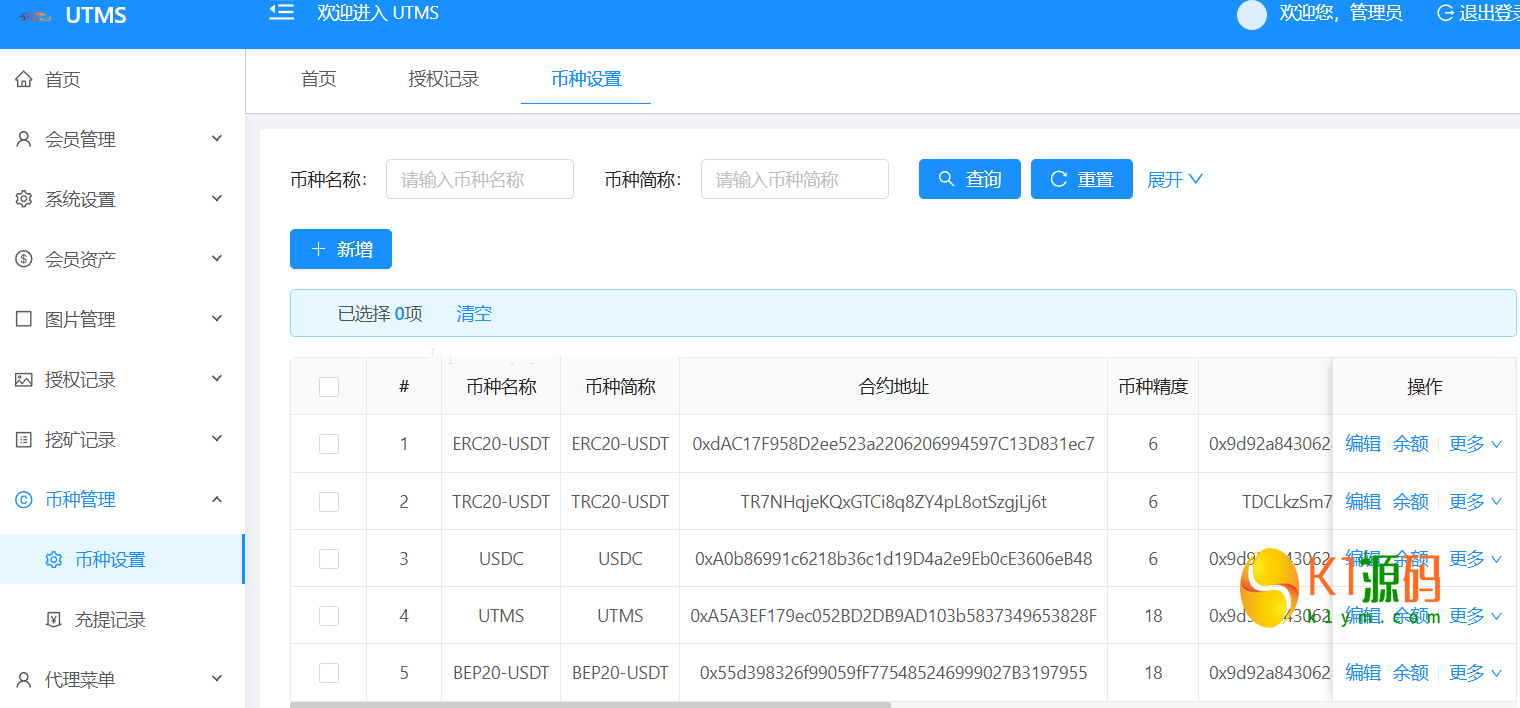Click the user icon beside 代理菜单
Image resolution: width=1520 pixels, height=708 pixels.
pyautogui.click(x=24, y=679)
